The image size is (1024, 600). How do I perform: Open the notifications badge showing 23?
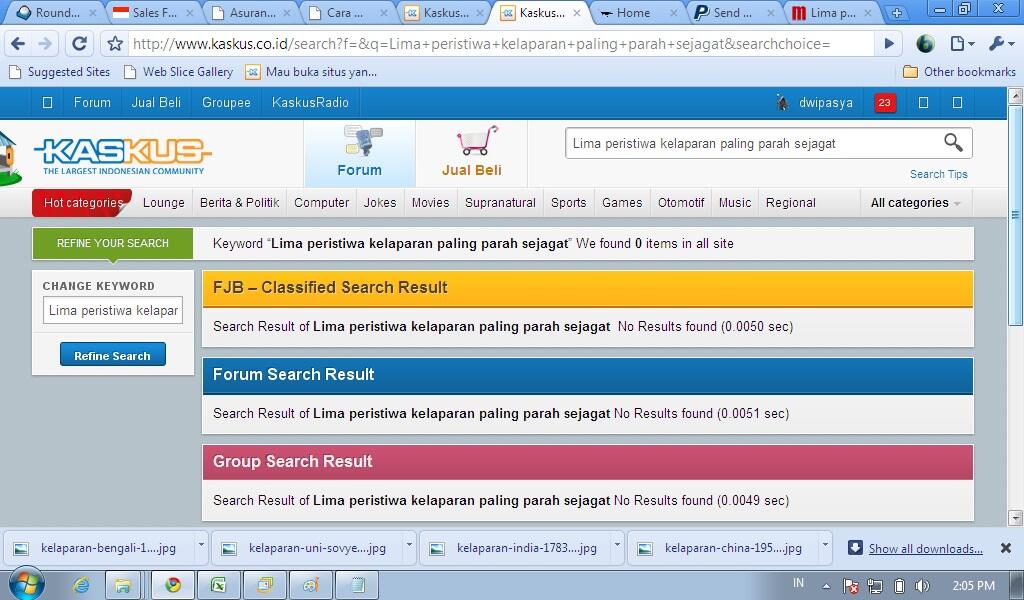pyautogui.click(x=884, y=103)
